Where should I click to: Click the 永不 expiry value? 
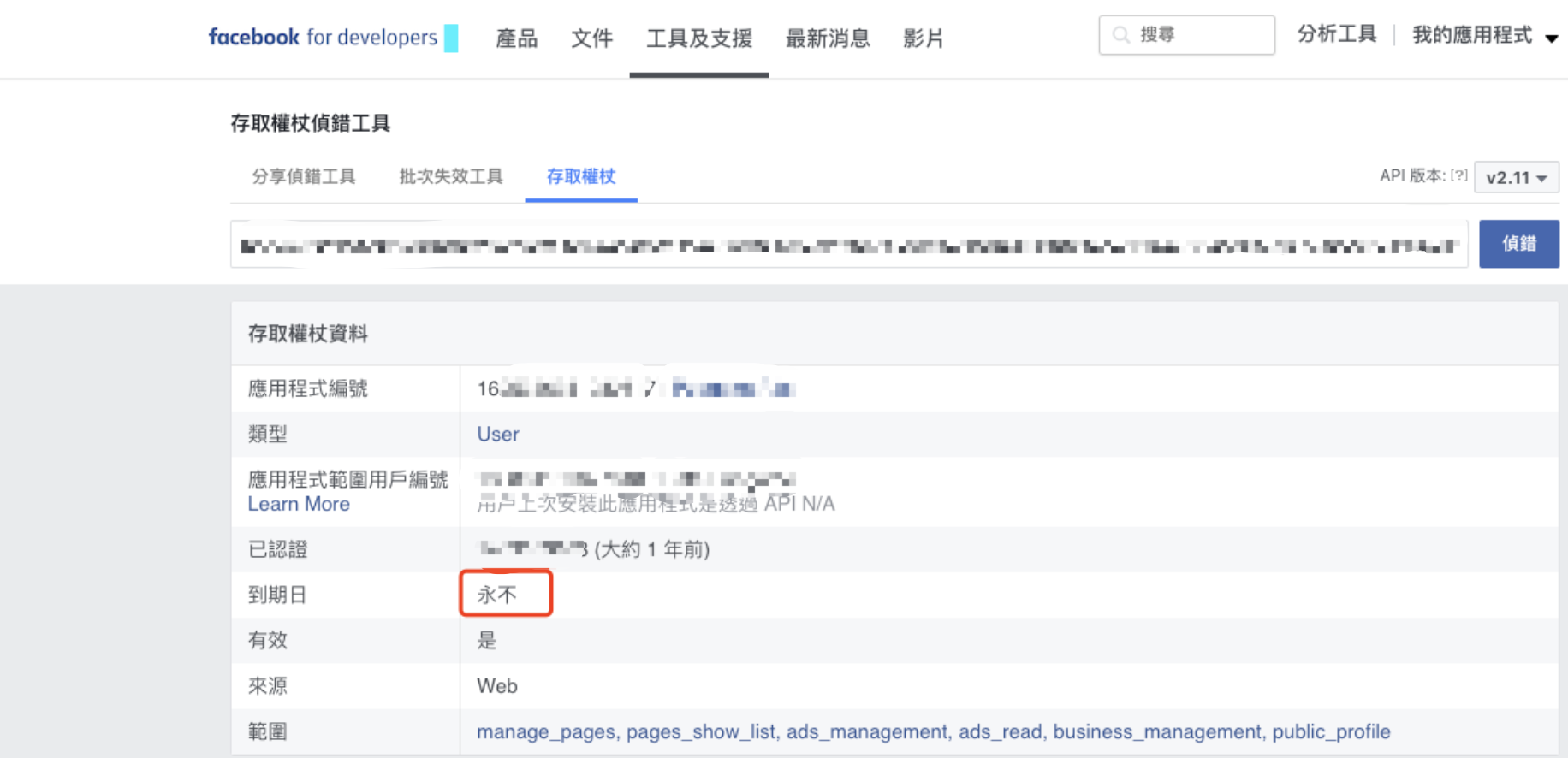click(497, 595)
